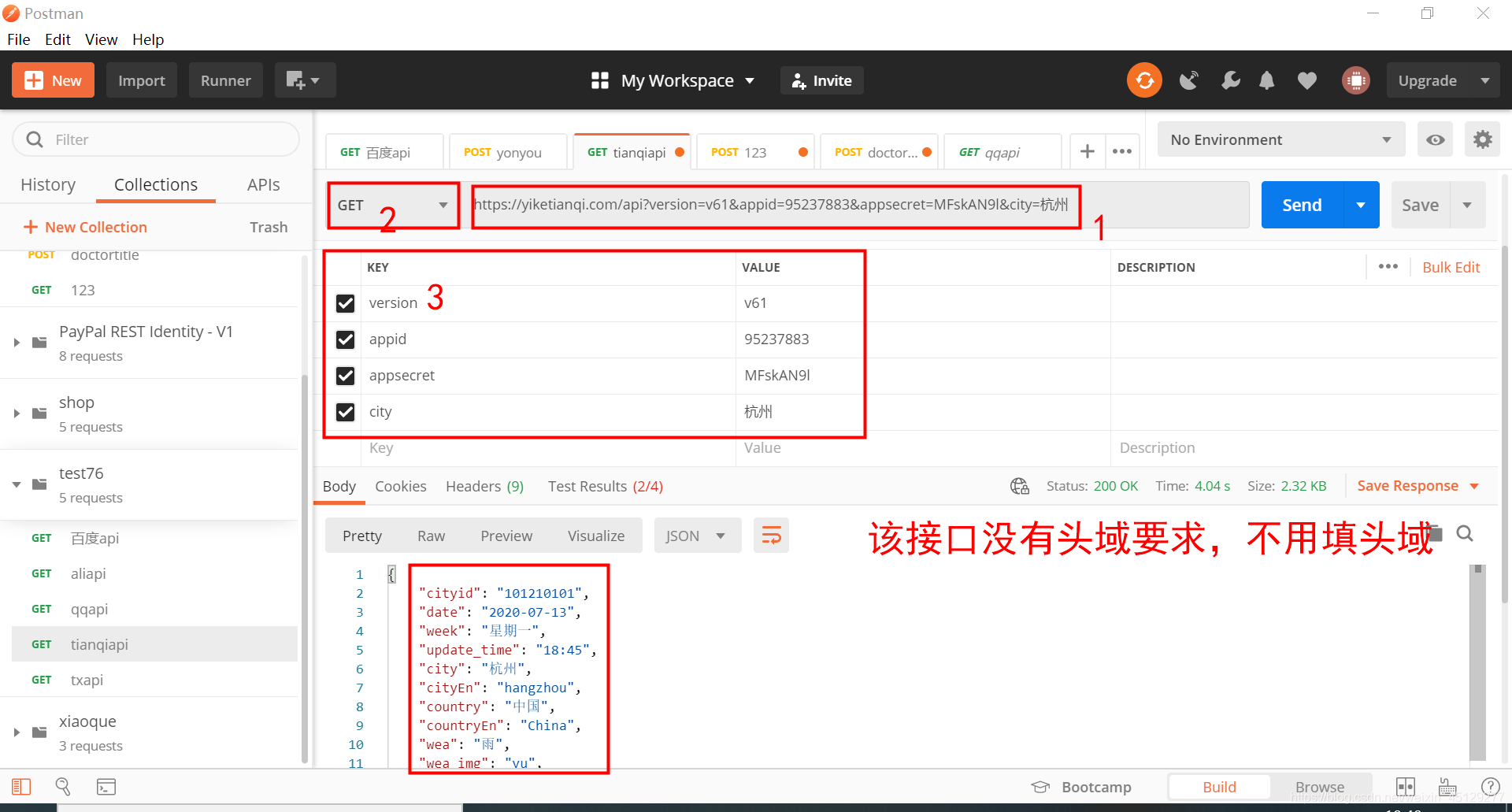Screen dimensions: 1512x812
Task: Click the New button
Action: pos(53,80)
